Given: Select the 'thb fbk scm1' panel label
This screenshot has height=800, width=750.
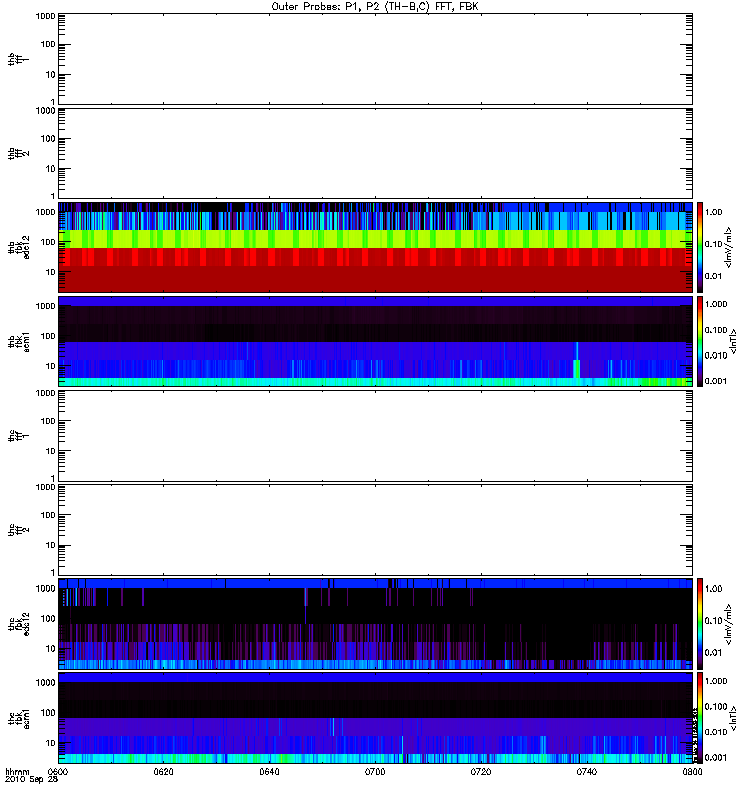Looking at the screenshot, I should [18, 341].
